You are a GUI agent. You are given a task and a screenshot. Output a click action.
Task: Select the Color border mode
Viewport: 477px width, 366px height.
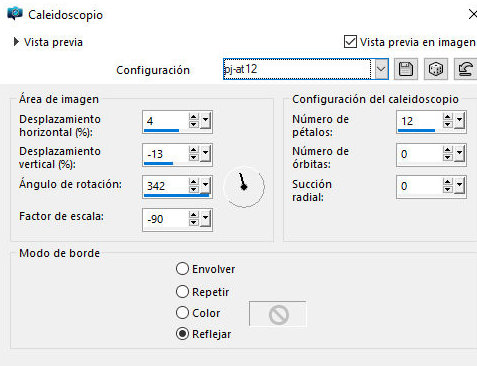pos(182,313)
